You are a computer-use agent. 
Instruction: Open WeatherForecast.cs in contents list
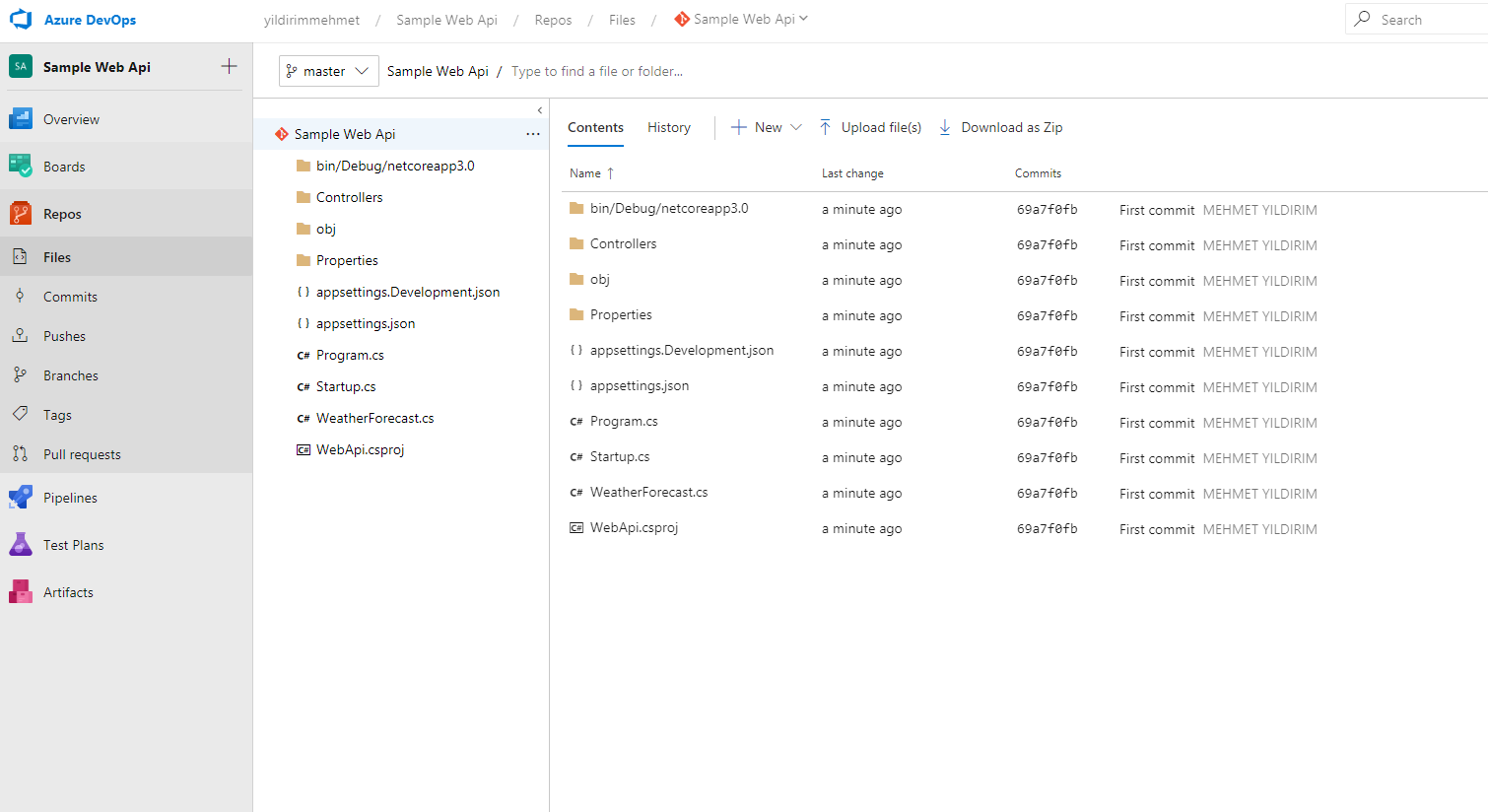(648, 492)
